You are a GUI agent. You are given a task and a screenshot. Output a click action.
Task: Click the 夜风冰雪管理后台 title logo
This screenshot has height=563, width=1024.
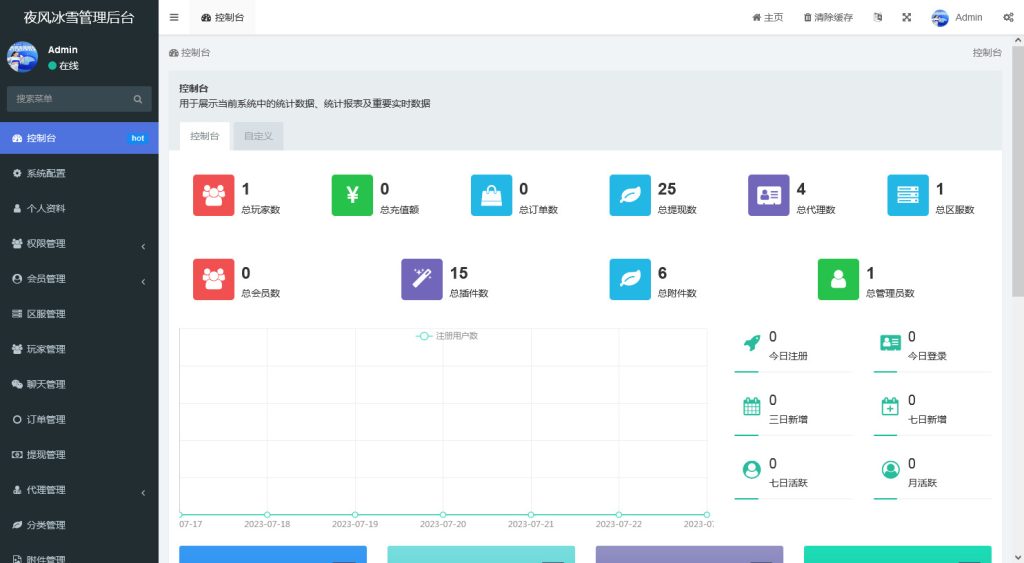click(79, 18)
